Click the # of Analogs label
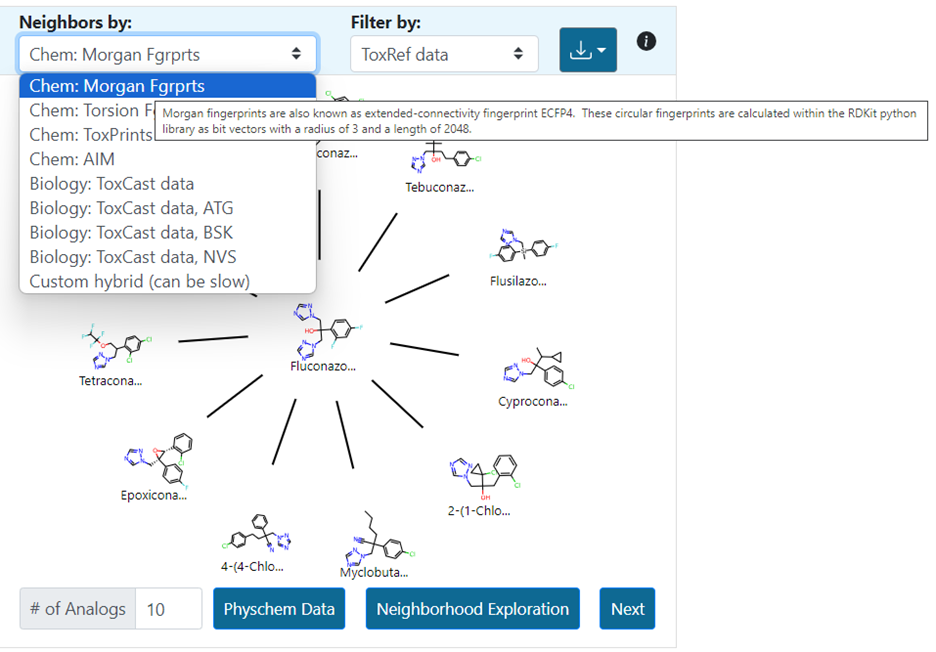This screenshot has height=652, width=936. point(78,609)
